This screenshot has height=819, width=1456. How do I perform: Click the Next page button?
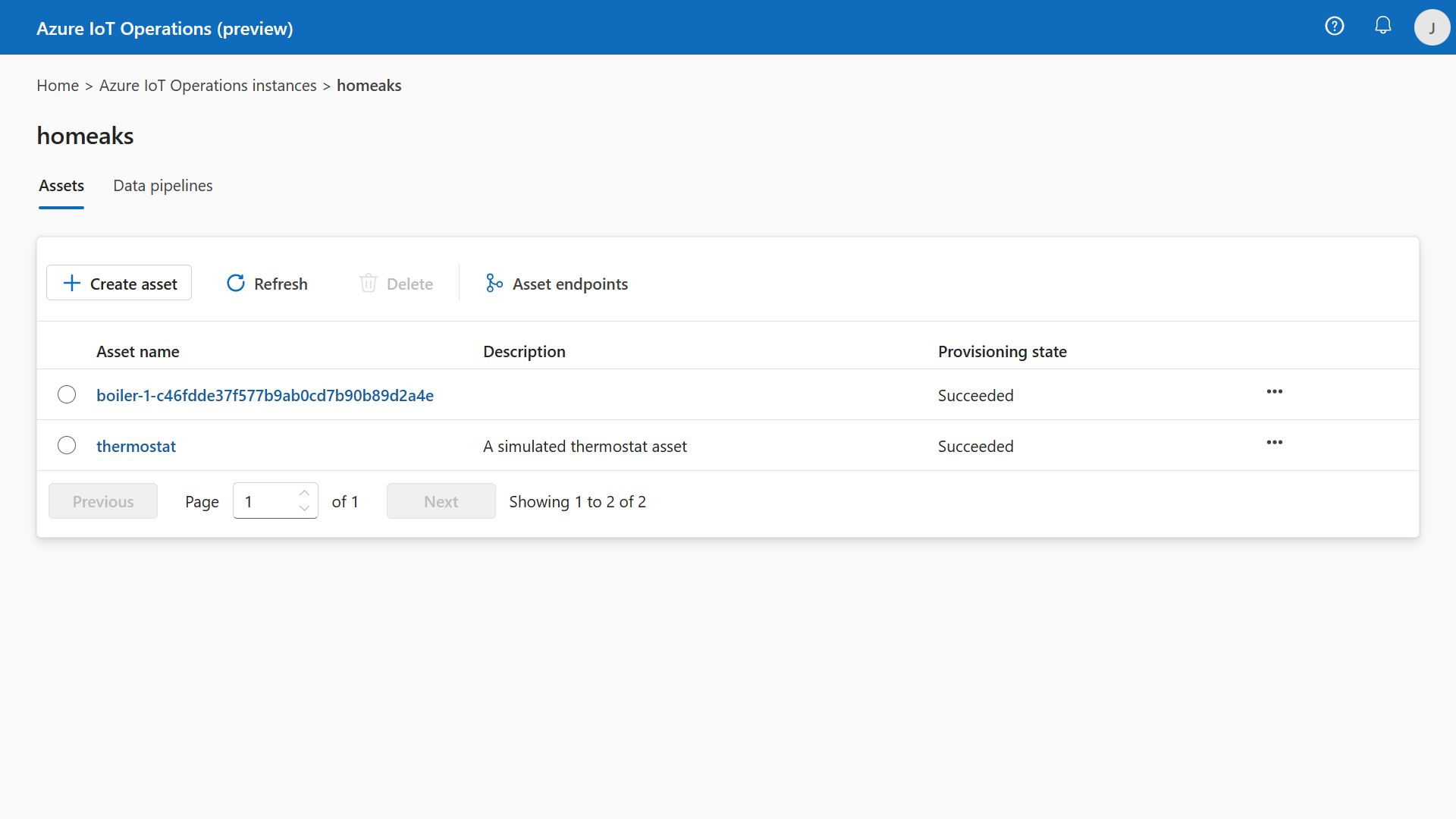tap(441, 501)
